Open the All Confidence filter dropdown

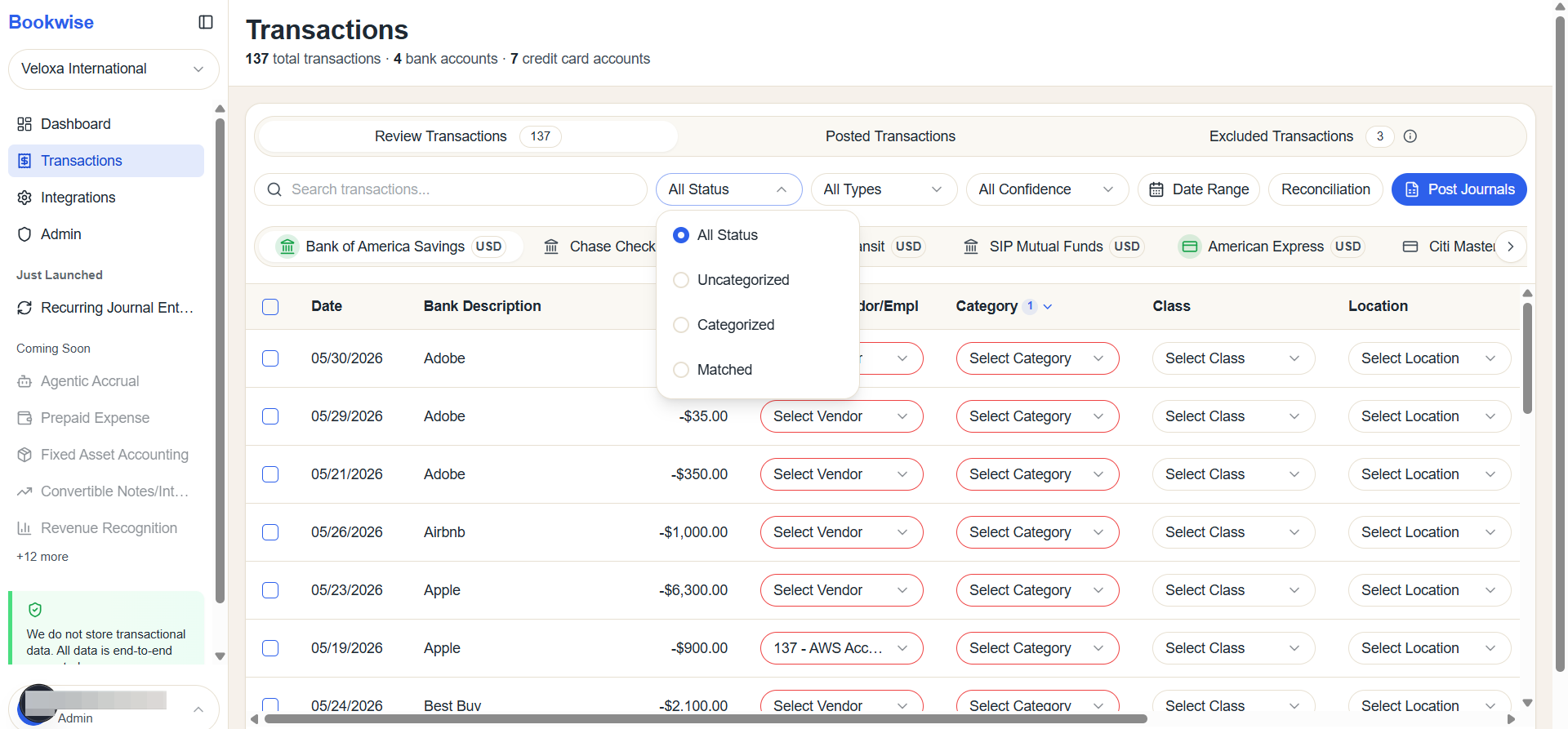pos(1047,189)
